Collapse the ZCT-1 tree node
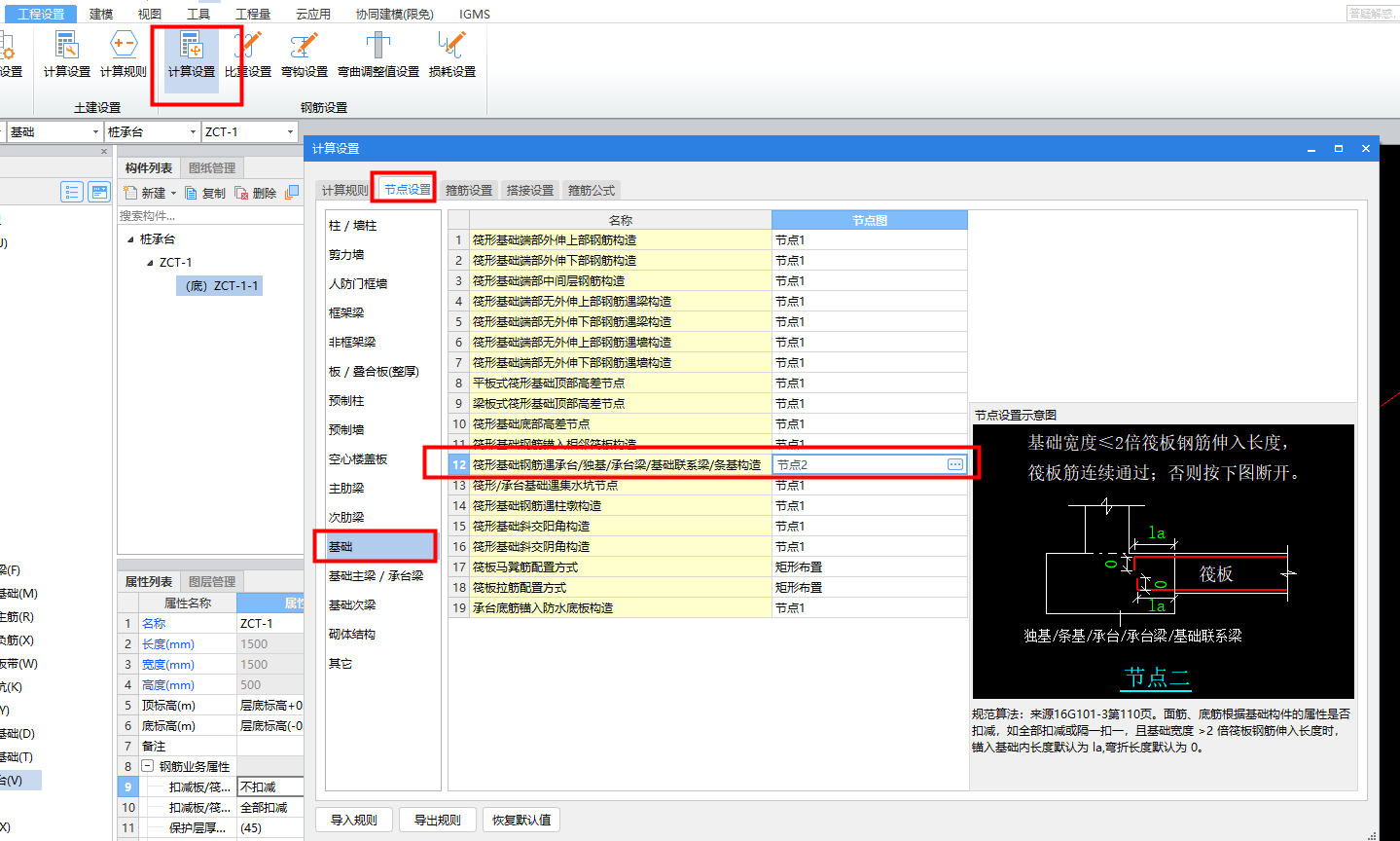Image resolution: width=1400 pixels, height=841 pixels. (150, 263)
